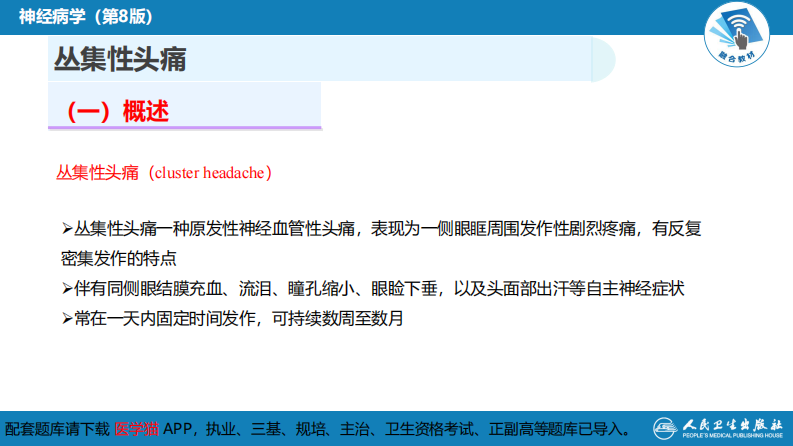
Task: Click the People's Medical Publishing House logo
Action: [718, 428]
